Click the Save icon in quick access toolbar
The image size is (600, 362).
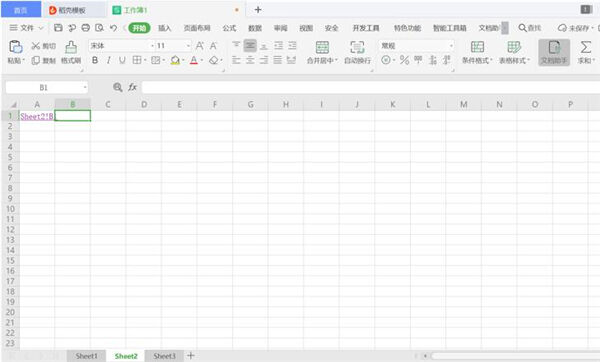pos(58,28)
